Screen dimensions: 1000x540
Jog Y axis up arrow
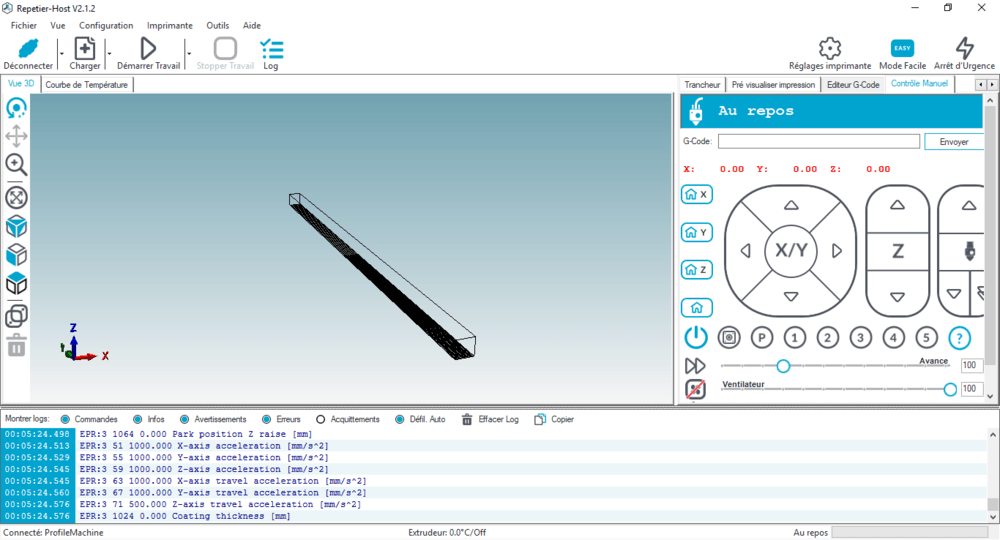pyautogui.click(x=791, y=205)
